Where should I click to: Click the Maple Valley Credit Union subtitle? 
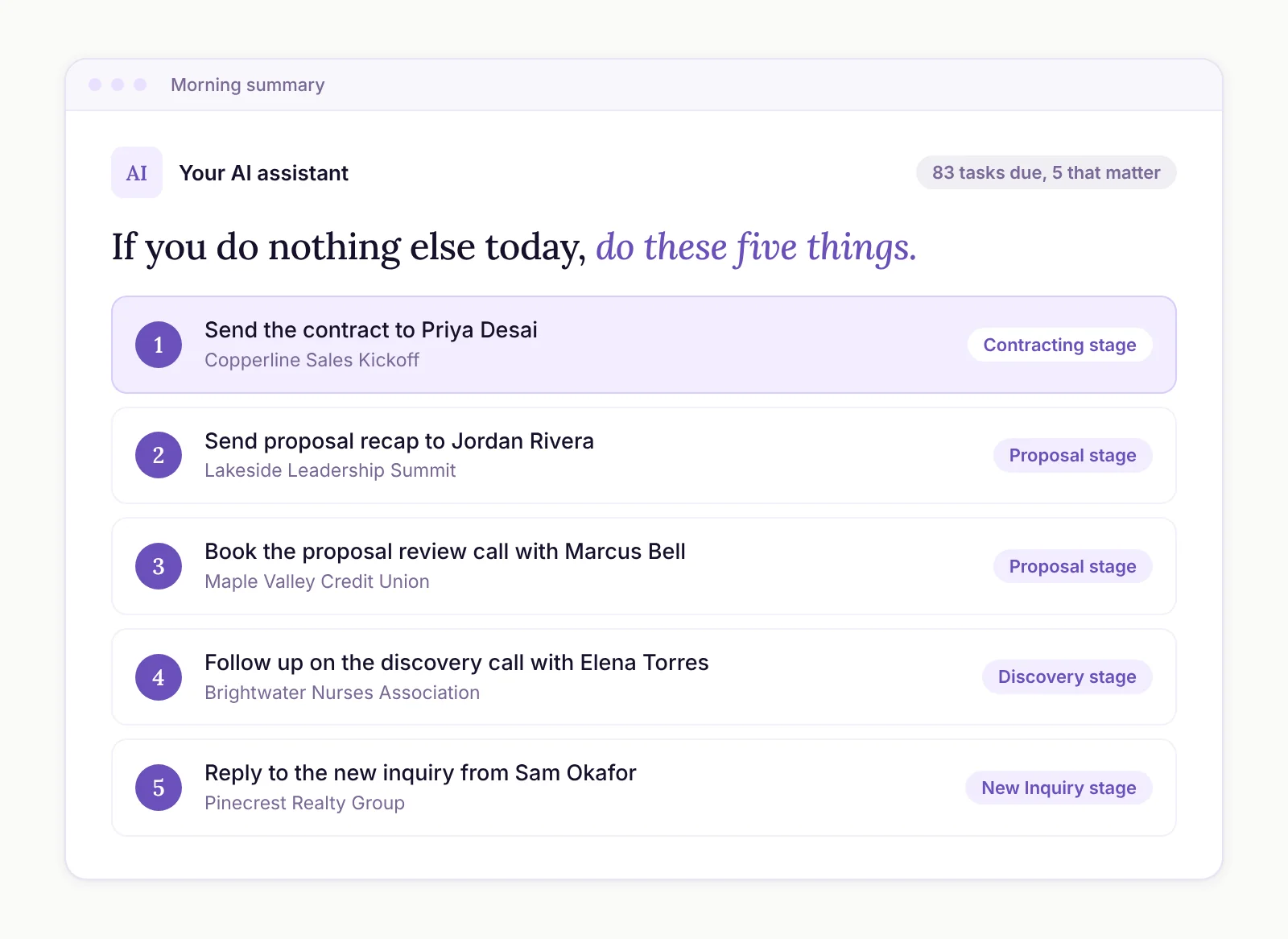(317, 581)
